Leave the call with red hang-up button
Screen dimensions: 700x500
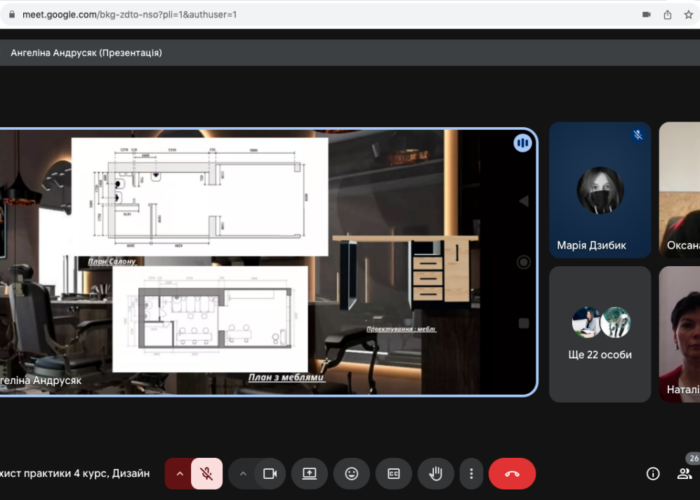[512, 473]
